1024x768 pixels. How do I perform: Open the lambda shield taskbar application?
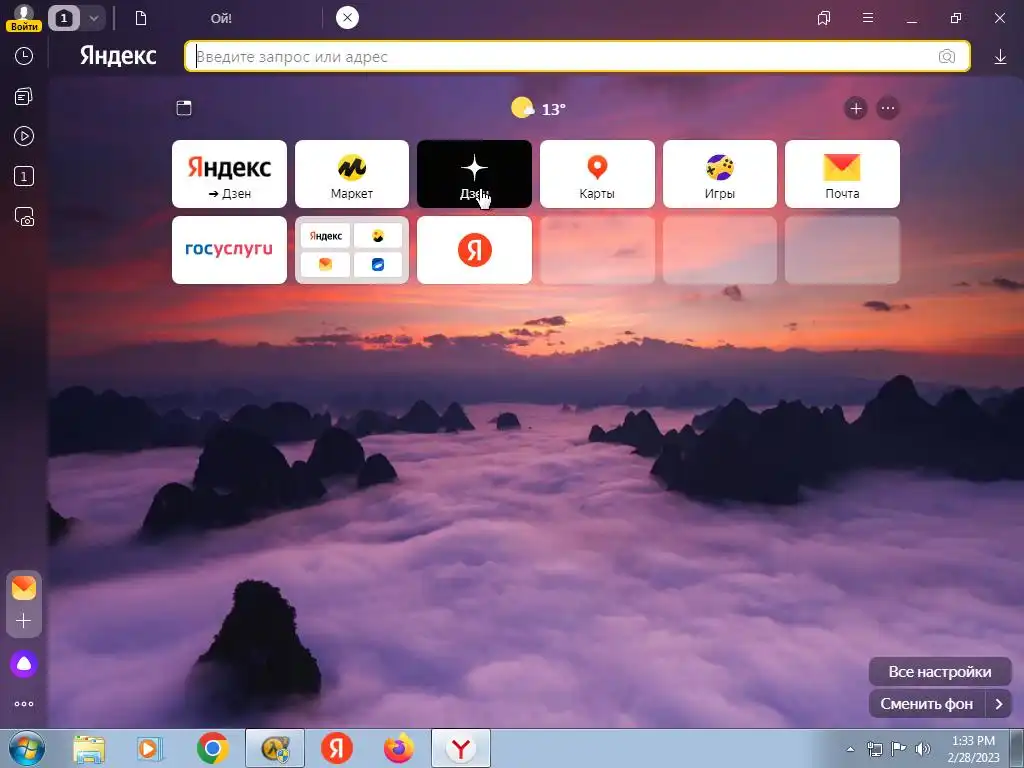pyautogui.click(x=275, y=748)
